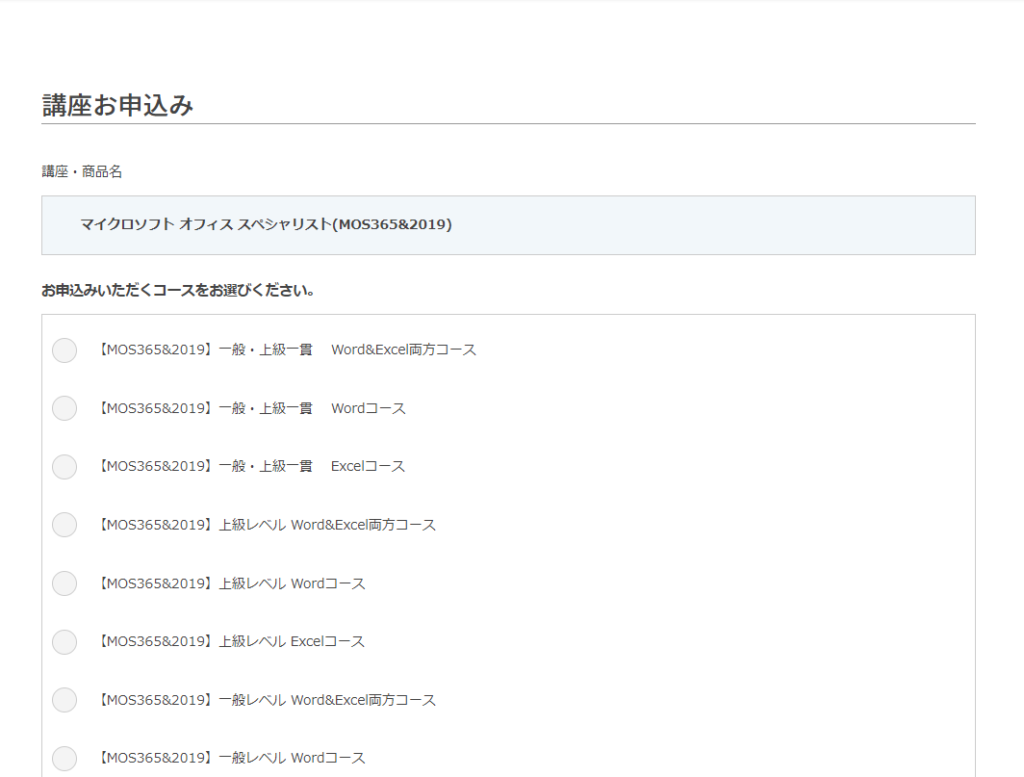The height and width of the screenshot is (777, 1024).
Task: Click label text 上級レベル Excelコース
Action: click(231, 642)
